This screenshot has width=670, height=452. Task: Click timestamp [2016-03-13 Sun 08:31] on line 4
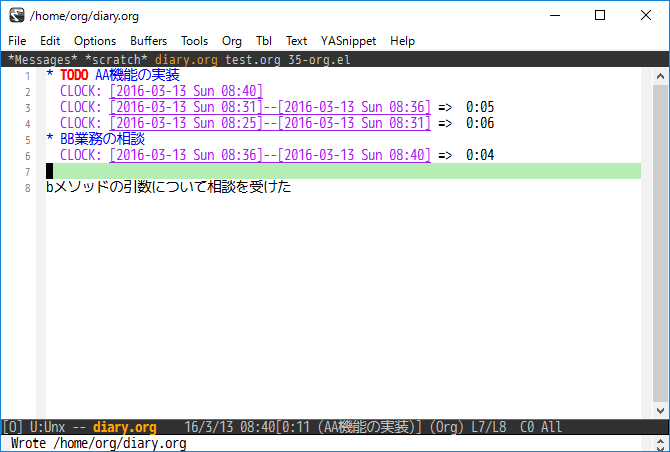click(354, 123)
